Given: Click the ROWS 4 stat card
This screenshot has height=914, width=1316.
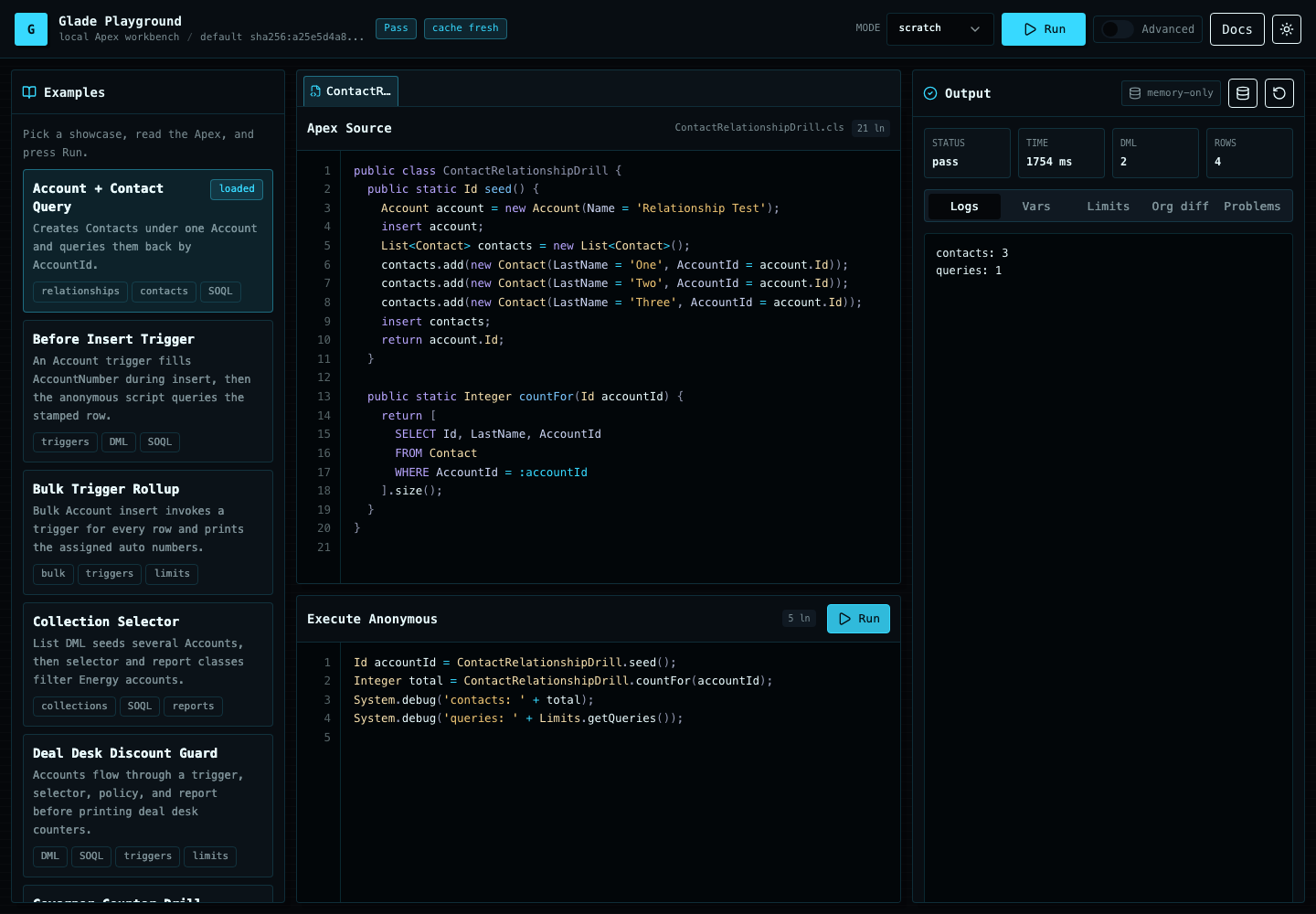Looking at the screenshot, I should pos(1249,153).
